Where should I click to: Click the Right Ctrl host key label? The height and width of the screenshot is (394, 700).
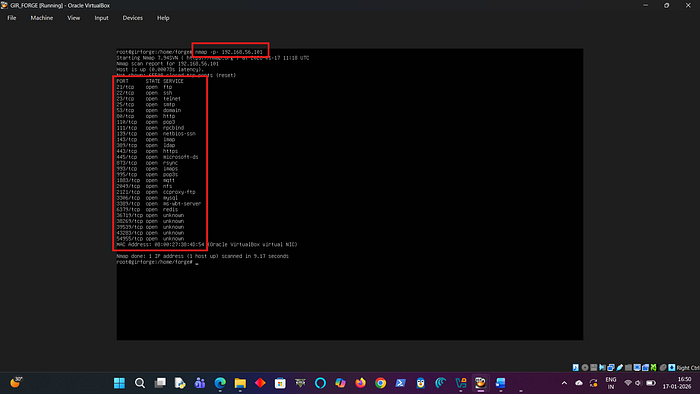click(688, 368)
